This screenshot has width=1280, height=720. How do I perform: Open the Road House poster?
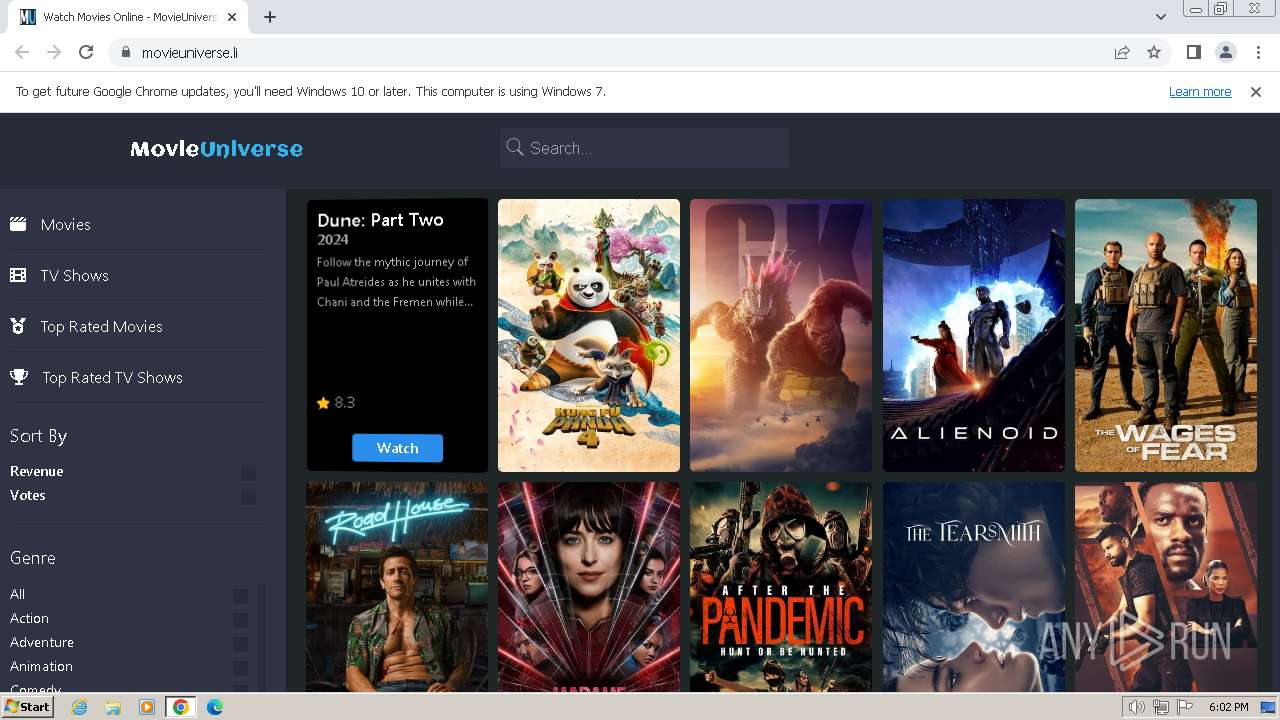(397, 587)
